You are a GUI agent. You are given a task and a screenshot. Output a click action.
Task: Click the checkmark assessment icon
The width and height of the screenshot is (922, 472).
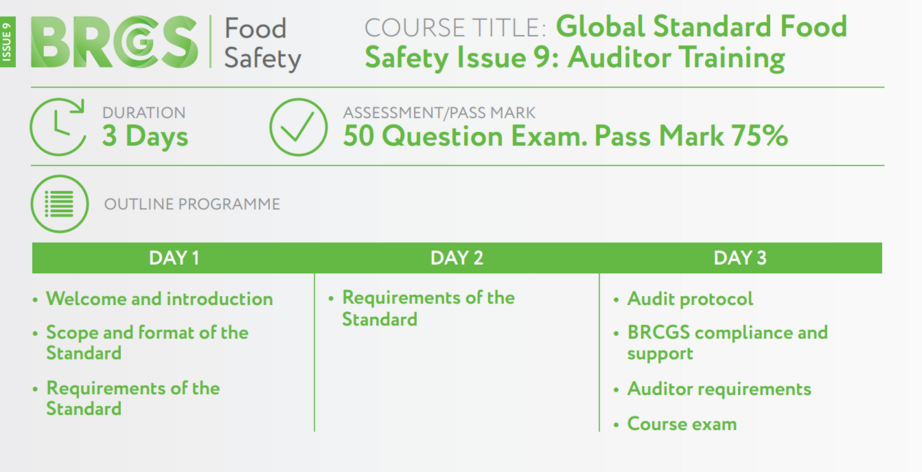pyautogui.click(x=299, y=127)
